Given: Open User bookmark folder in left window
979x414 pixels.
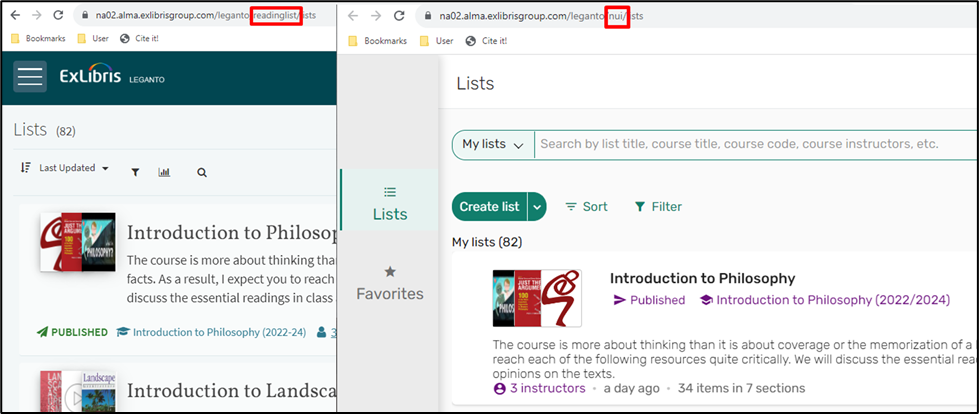Looking at the screenshot, I should point(93,39).
